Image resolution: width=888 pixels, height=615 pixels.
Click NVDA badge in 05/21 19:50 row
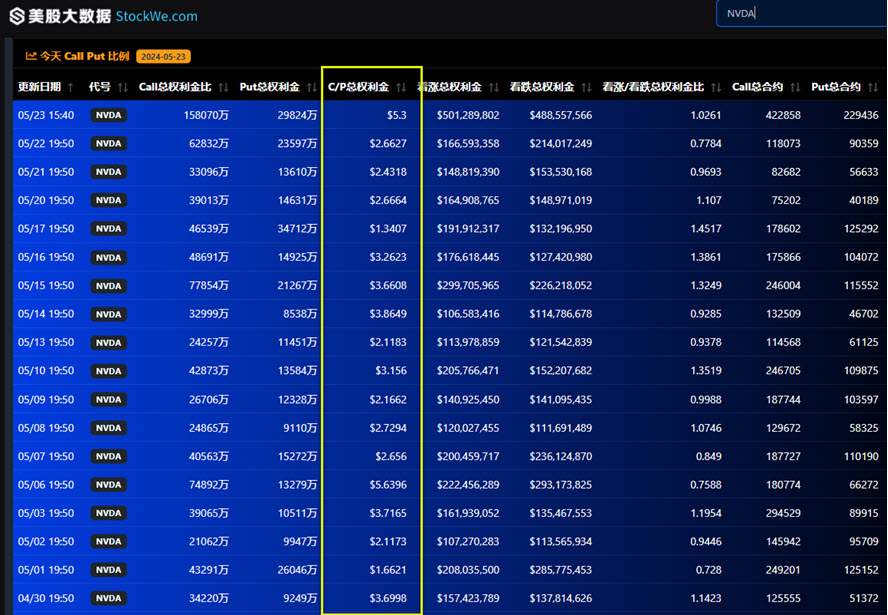tap(109, 172)
